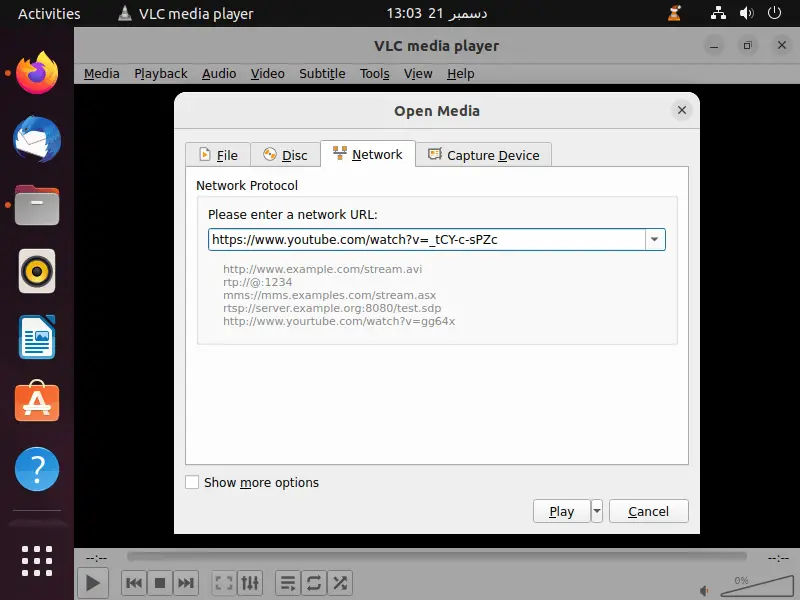The image size is (800, 600).
Task: Open LibreOffice Writer from dock
Action: pyautogui.click(x=37, y=337)
